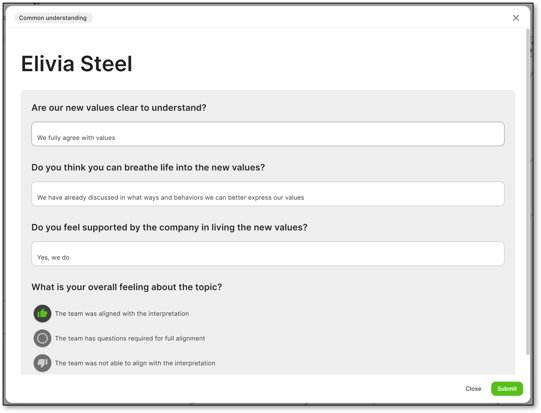Click the Common understanding tag

pos(53,18)
